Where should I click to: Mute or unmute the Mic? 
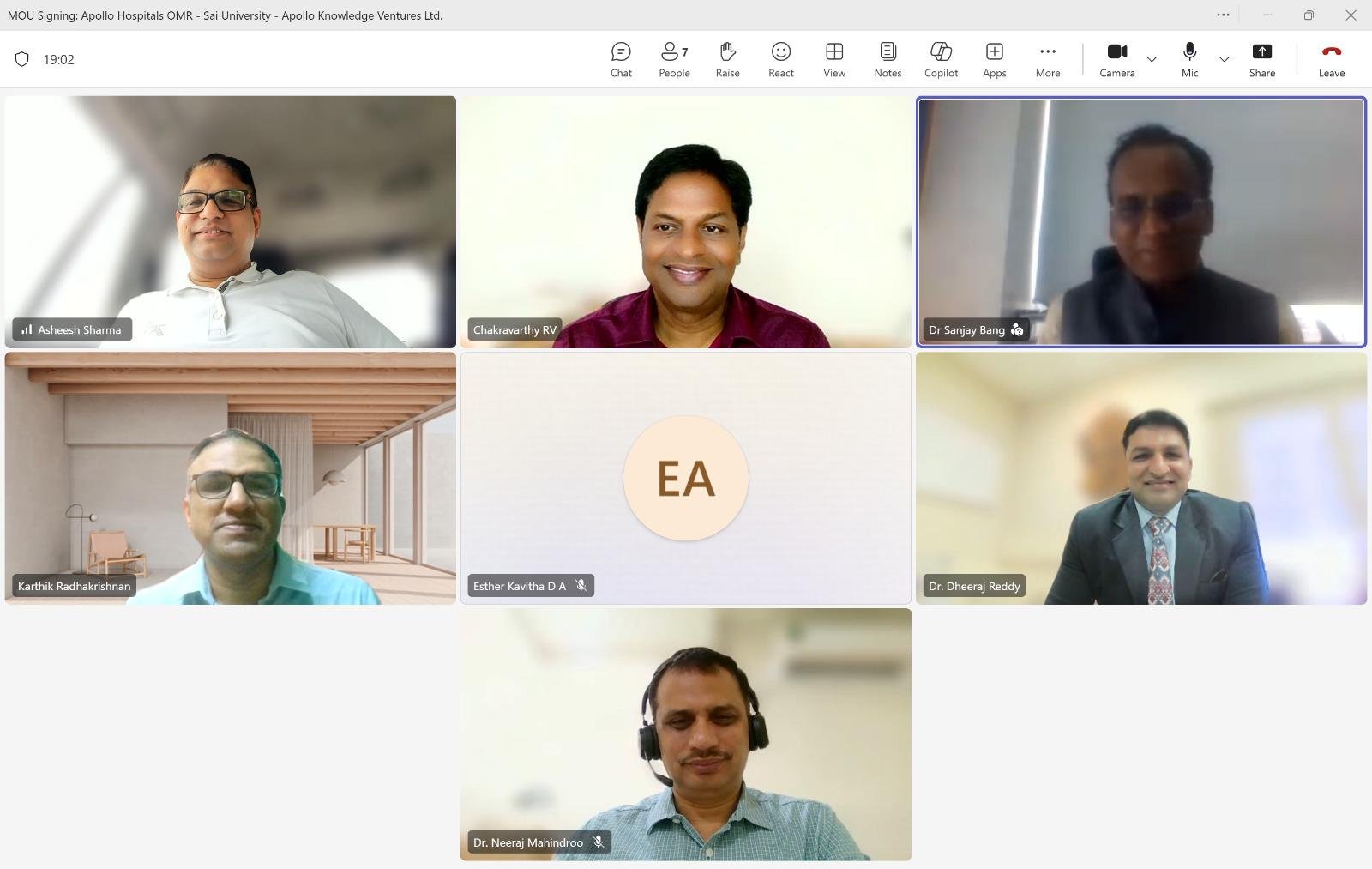click(x=1189, y=60)
